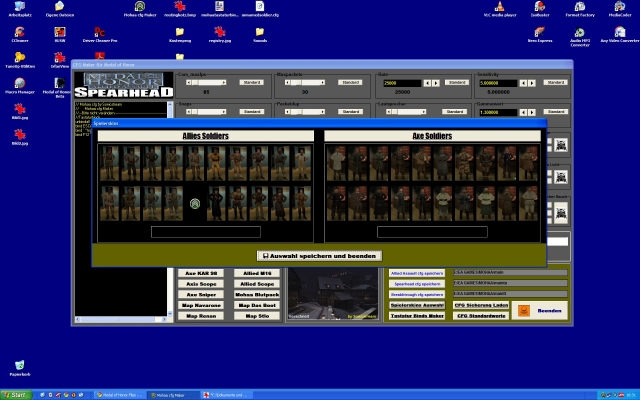Decrease Rate with left arrow stepper
This screenshot has height=400, width=640.
point(427,83)
